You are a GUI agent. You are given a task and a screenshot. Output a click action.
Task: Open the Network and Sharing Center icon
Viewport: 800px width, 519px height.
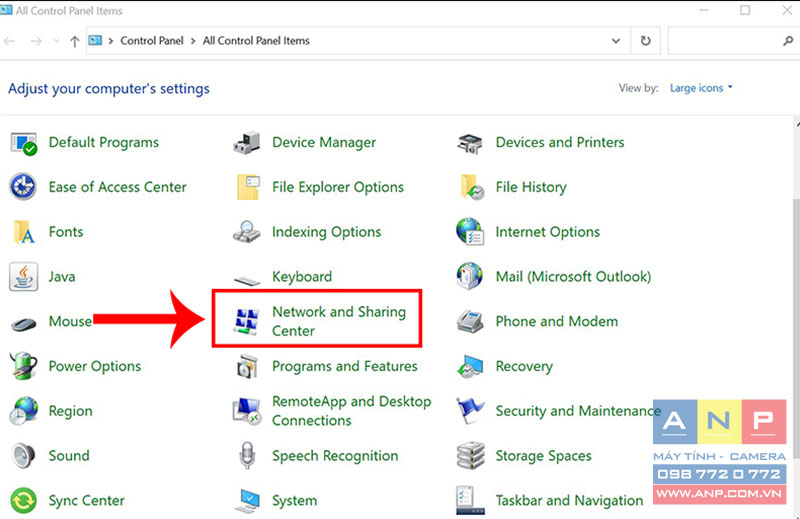click(x=246, y=322)
